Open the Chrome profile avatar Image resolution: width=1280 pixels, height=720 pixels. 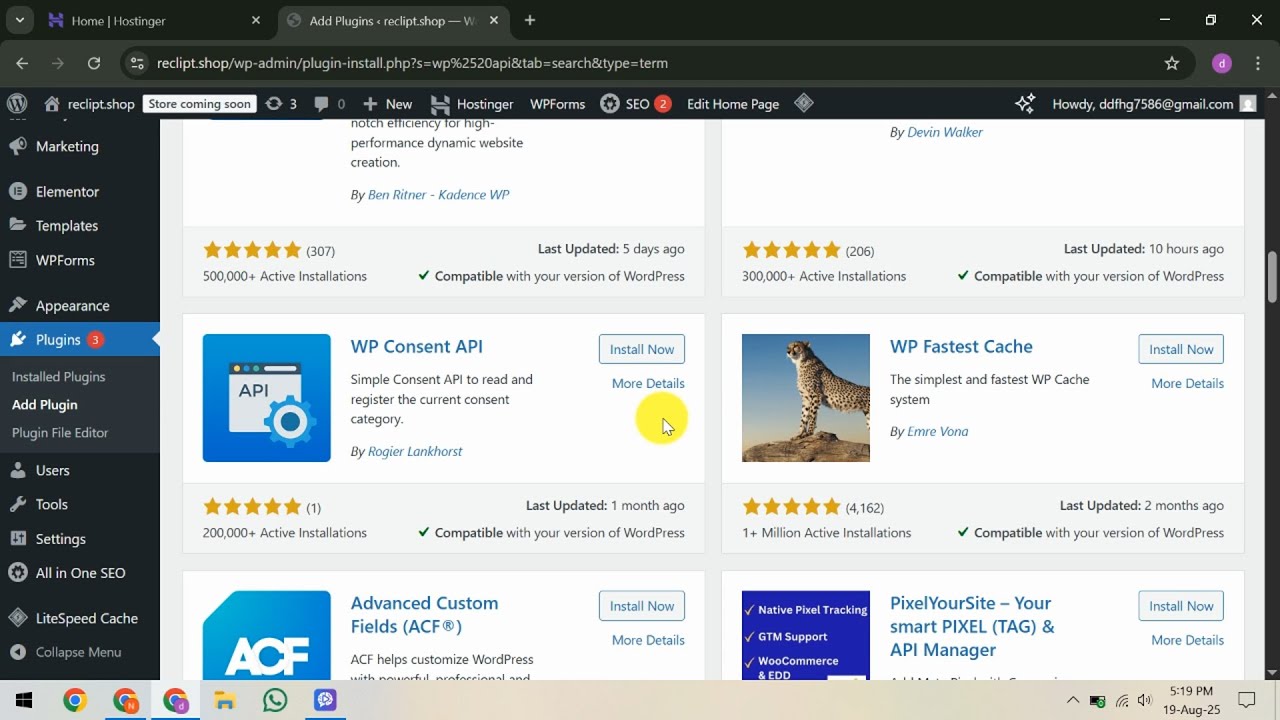click(x=1222, y=63)
